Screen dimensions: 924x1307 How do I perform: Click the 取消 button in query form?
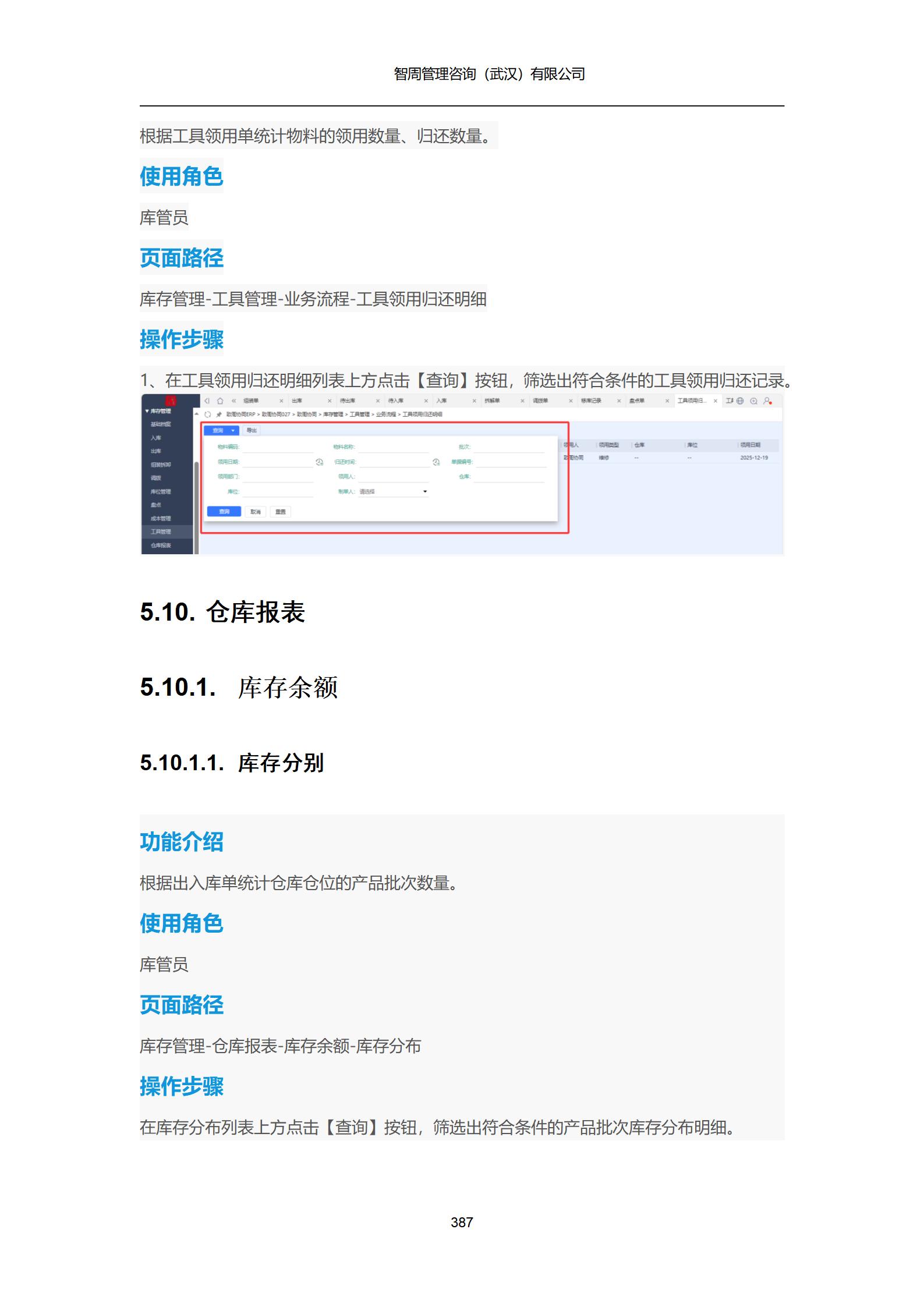pos(256,512)
